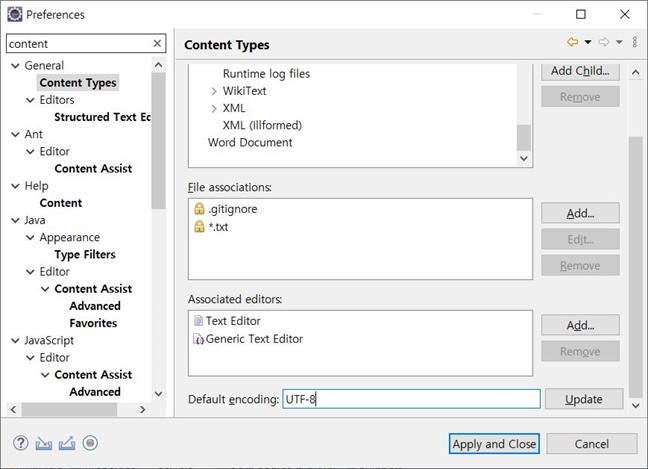
Task: Click the Eclipse icon in title bar
Action: click(x=13, y=14)
